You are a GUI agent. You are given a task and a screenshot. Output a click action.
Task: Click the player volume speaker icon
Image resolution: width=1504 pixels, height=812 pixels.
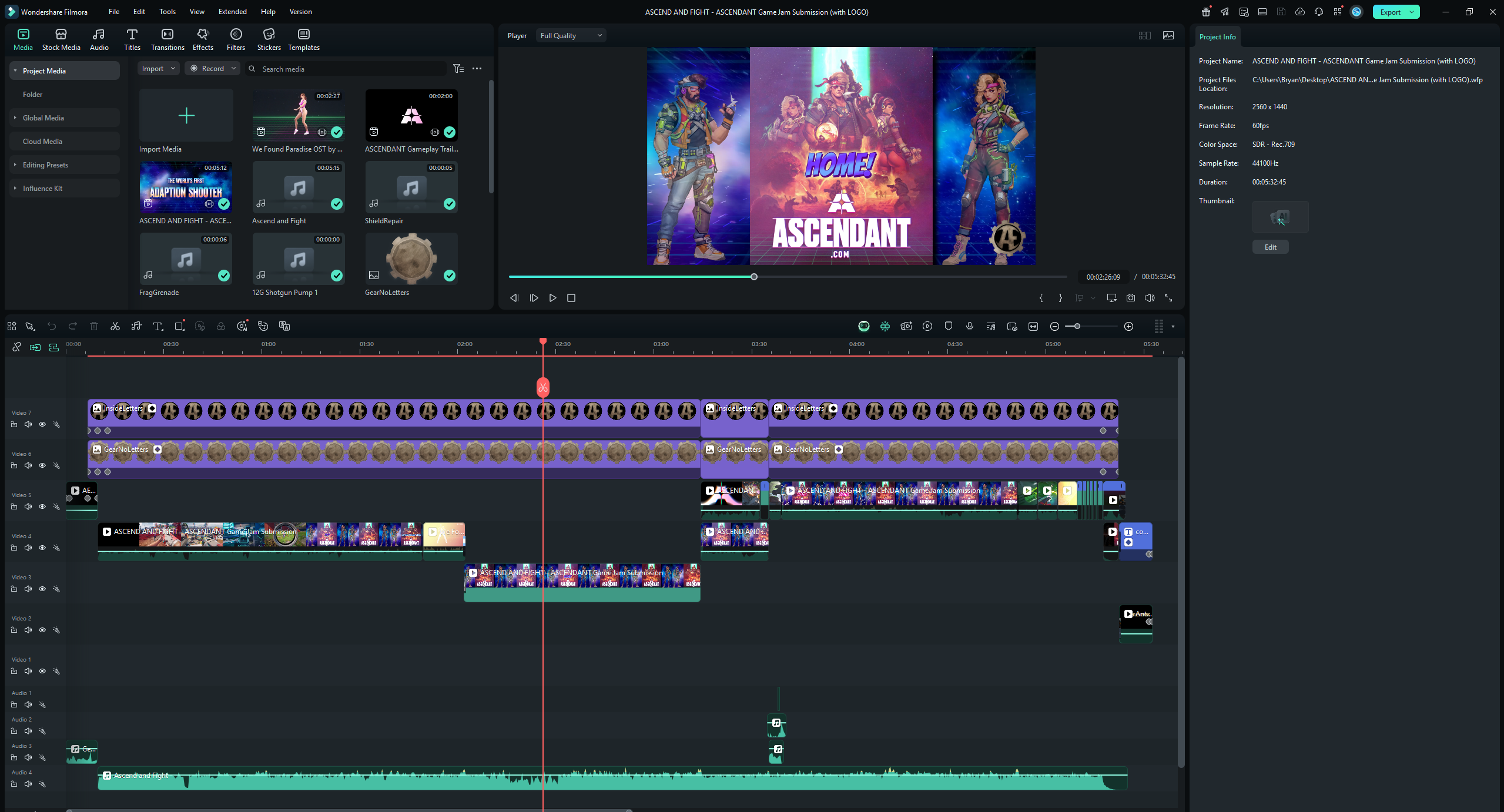[x=1150, y=298]
